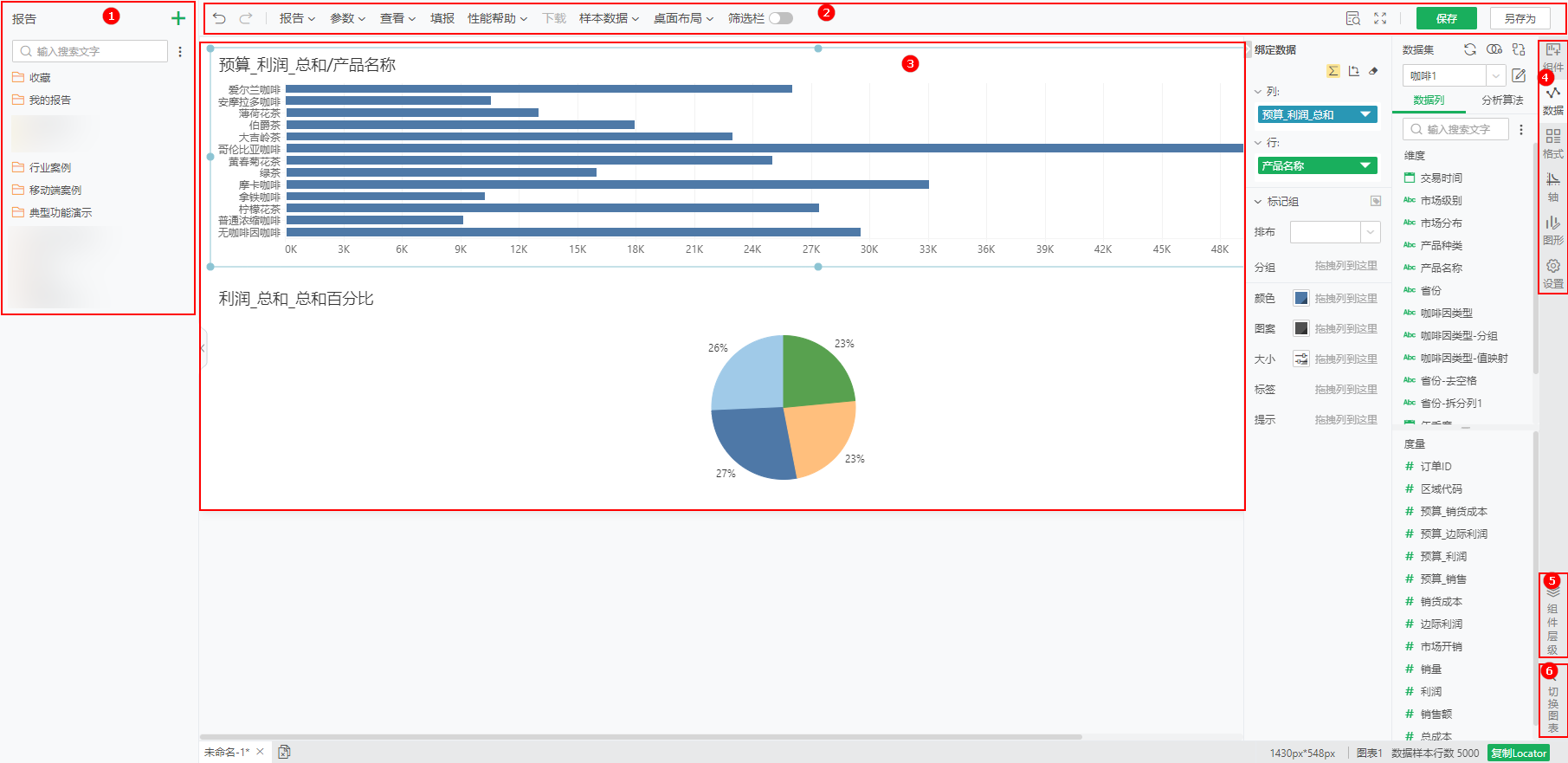Click the horizontal scrollbar under the canvas
The width and height of the screenshot is (1568, 763).
click(x=641, y=737)
